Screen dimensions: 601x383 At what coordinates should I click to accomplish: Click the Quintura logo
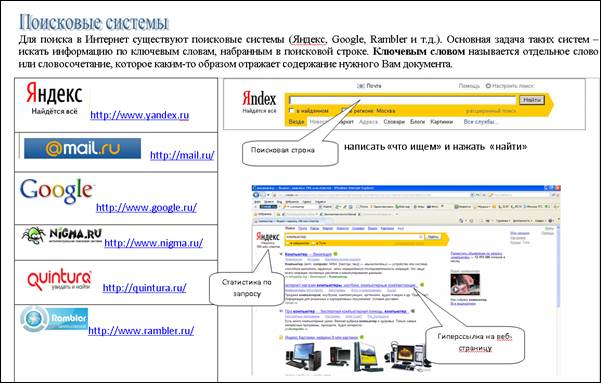click(59, 279)
